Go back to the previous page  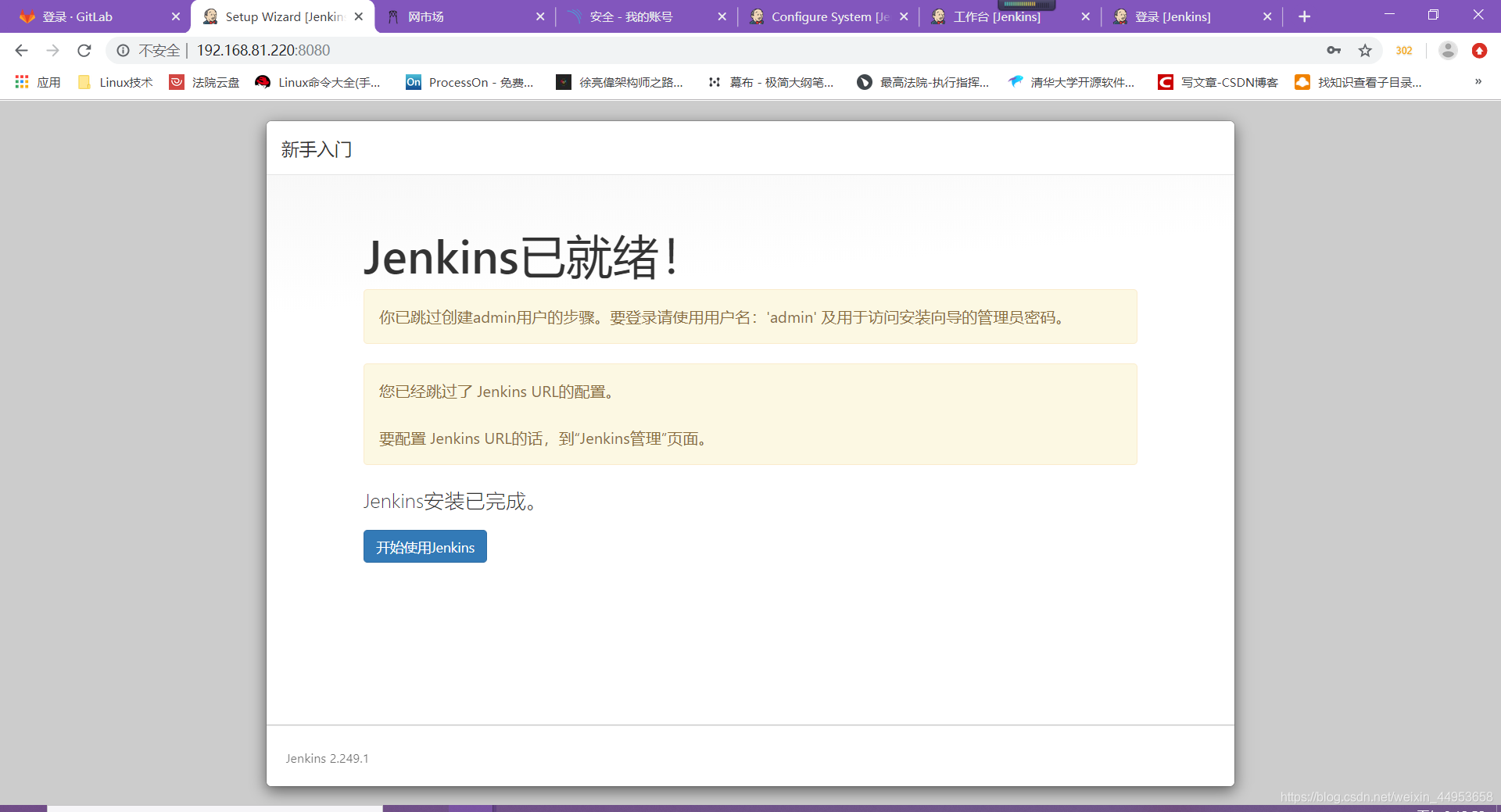coord(21,51)
